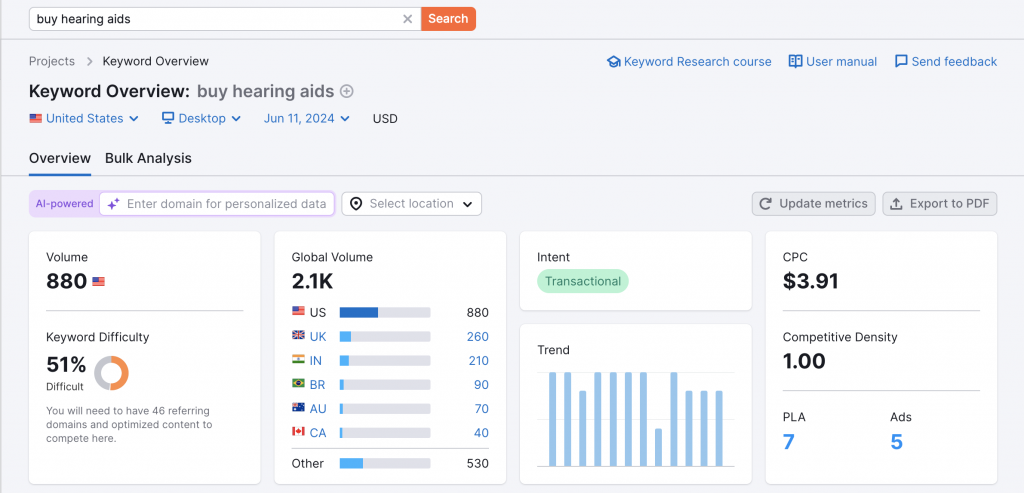Click the map pin icon in Select location
This screenshot has width=1024, height=493.
pyautogui.click(x=356, y=204)
